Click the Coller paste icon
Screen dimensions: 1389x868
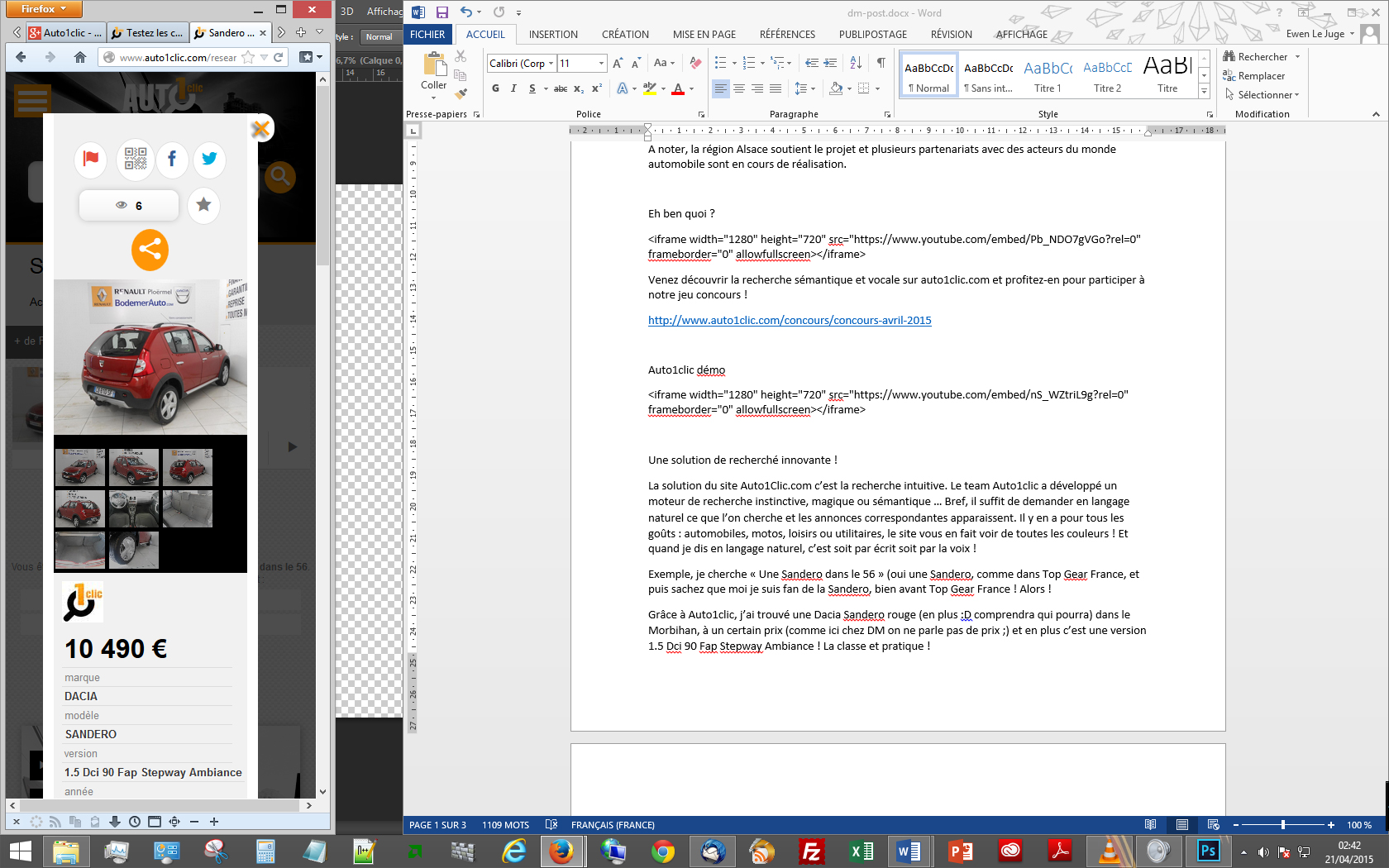[x=433, y=64]
